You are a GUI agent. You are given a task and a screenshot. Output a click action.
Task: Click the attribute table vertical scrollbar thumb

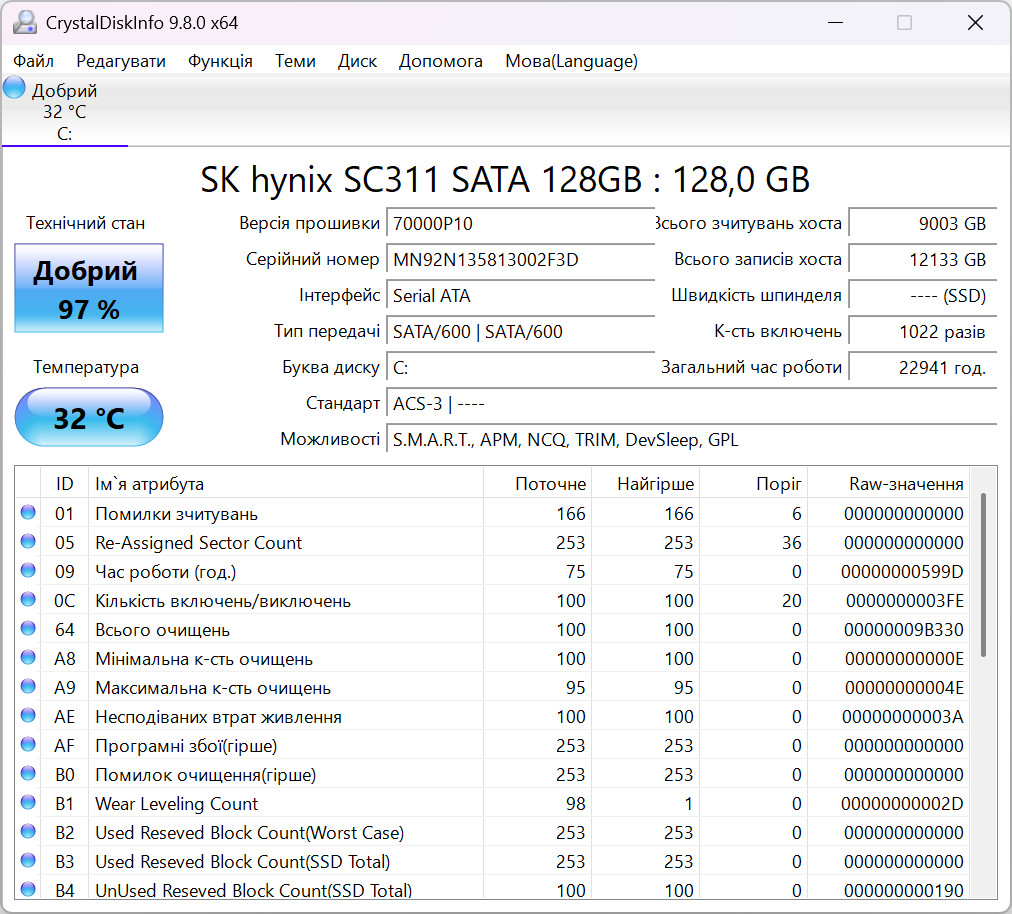pyautogui.click(x=983, y=575)
